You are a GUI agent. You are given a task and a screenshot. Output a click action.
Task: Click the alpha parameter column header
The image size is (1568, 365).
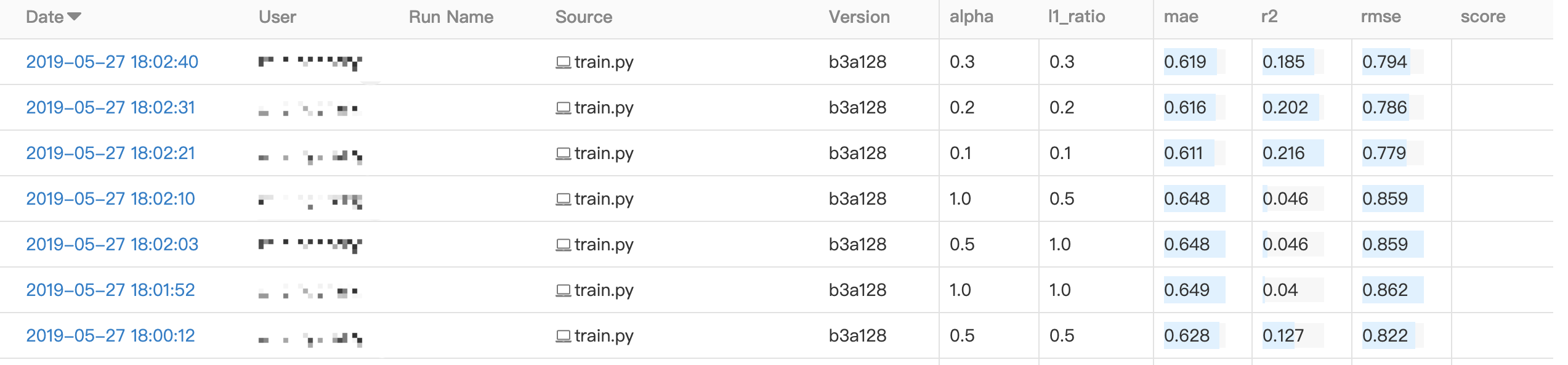[971, 17]
